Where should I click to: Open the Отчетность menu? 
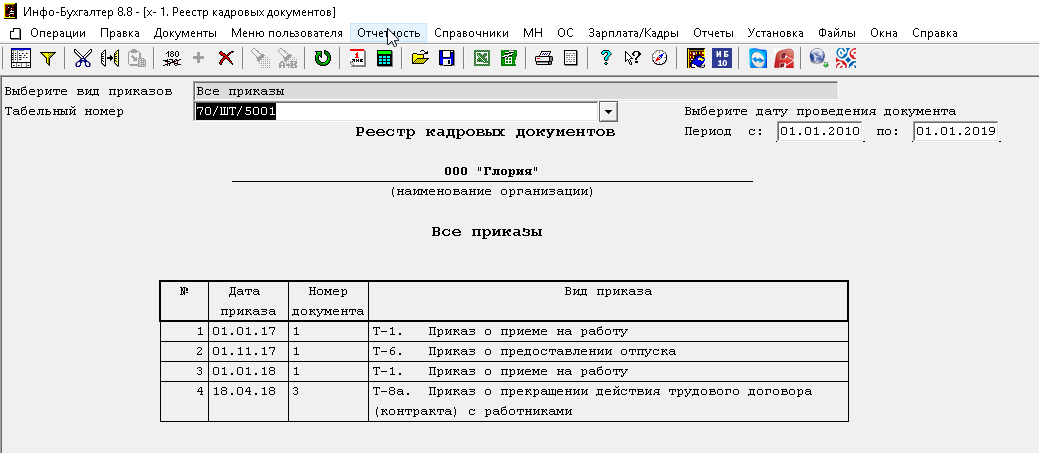(x=388, y=33)
